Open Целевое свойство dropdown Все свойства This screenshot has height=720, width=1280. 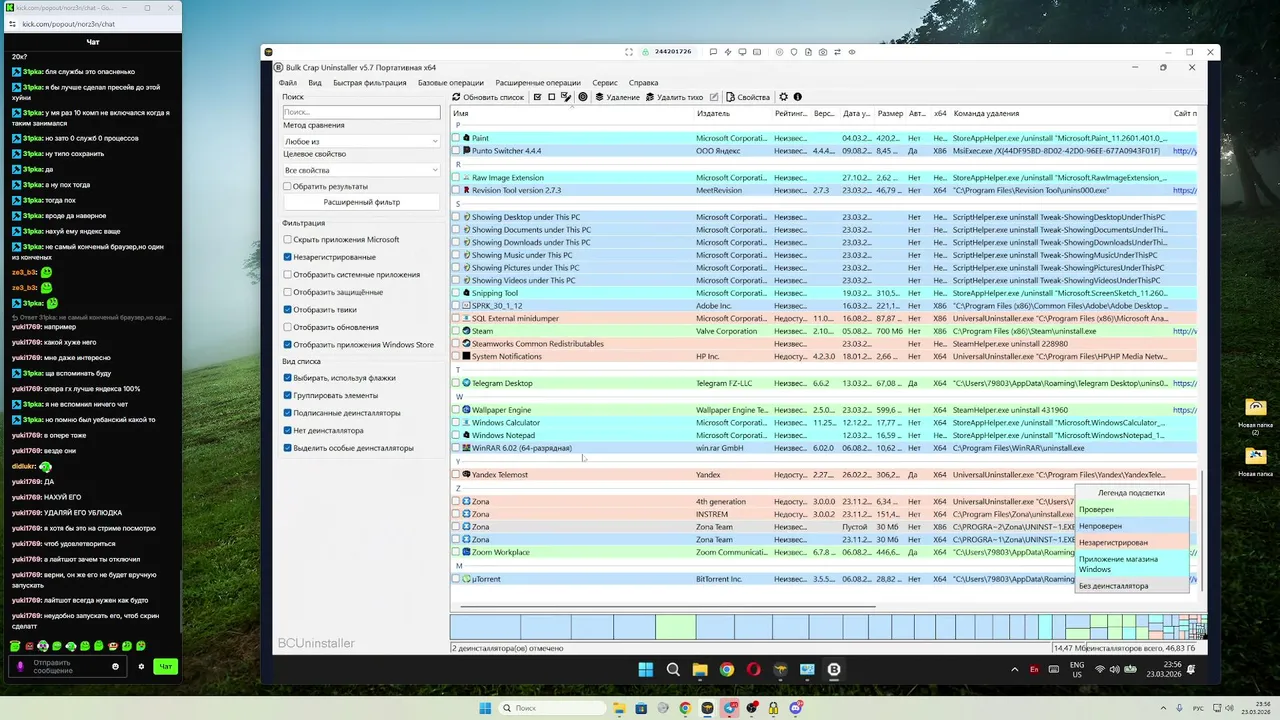(361, 170)
